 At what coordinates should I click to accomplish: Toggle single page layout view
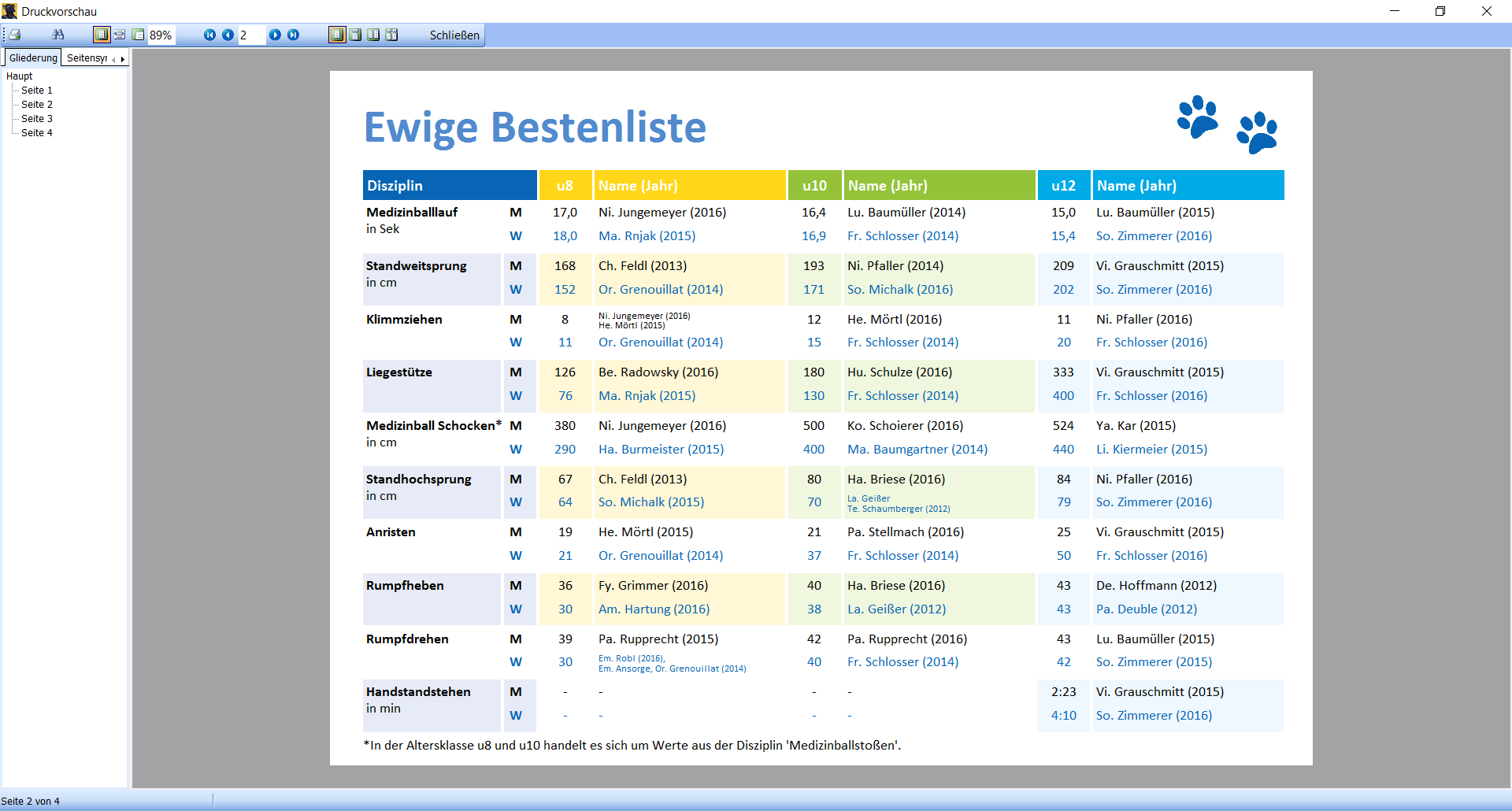click(x=337, y=35)
